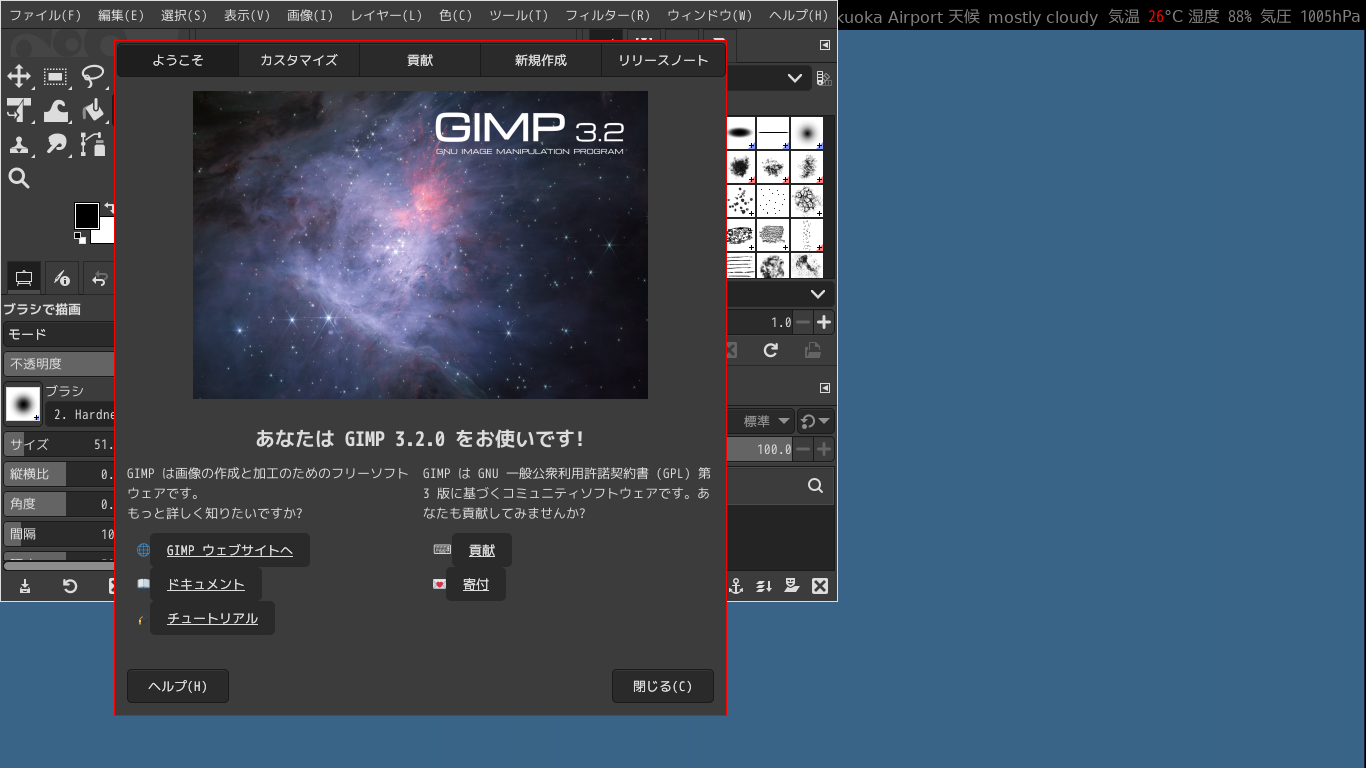Open the モード mode dropdown
This screenshot has height=768, width=1366.
(60, 334)
